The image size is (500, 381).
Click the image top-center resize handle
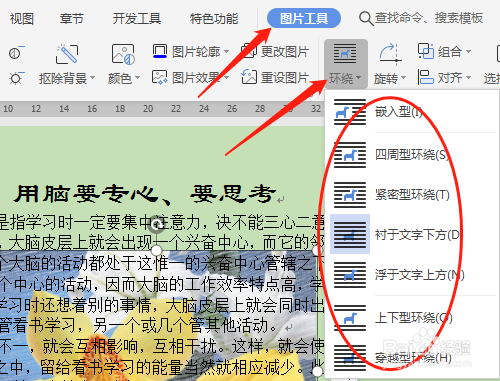tap(156, 250)
